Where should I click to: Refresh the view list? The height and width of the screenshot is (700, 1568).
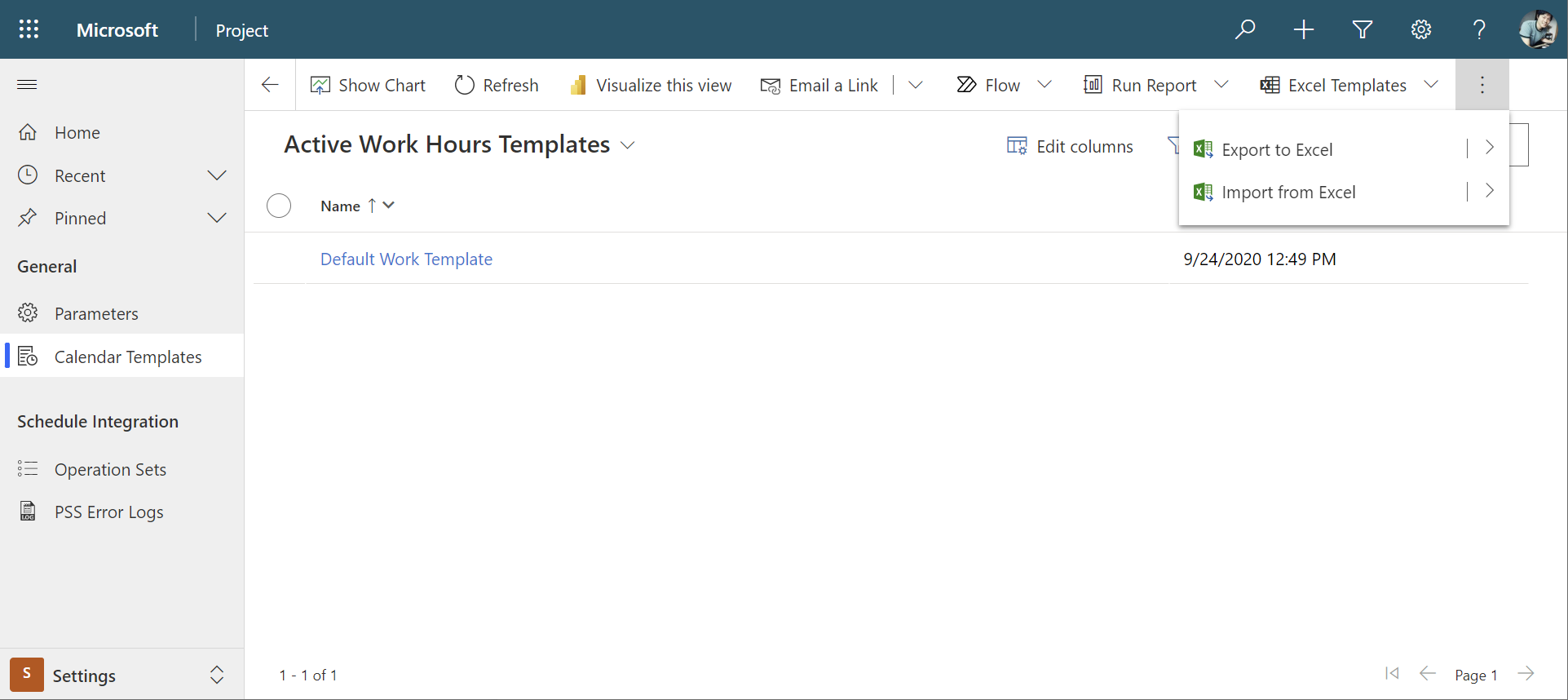tap(497, 85)
